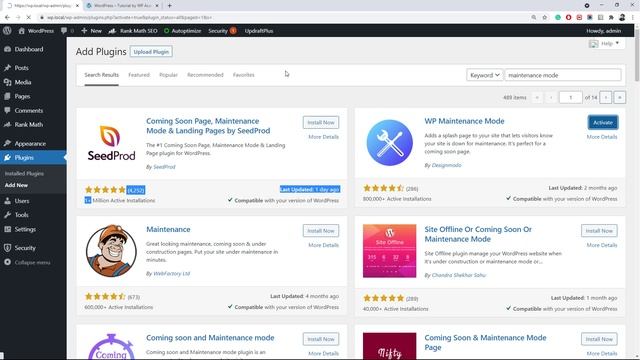Open Plugins in sidebar
Image resolution: width=640 pixels, height=360 pixels.
pos(33,158)
